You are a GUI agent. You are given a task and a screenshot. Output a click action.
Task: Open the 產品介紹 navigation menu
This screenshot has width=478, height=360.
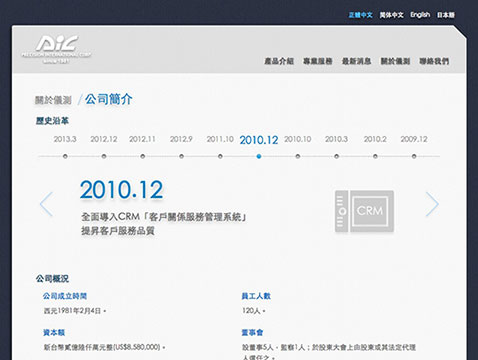tap(279, 61)
